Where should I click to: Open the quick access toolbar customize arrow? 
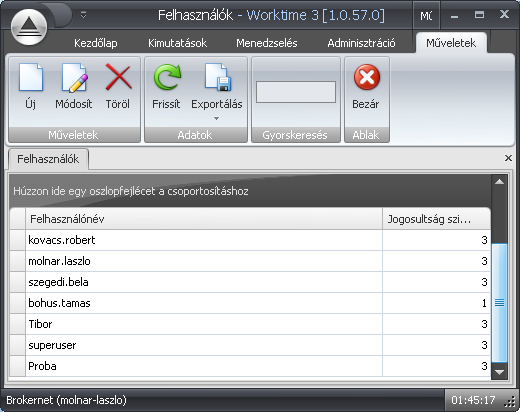coord(84,15)
